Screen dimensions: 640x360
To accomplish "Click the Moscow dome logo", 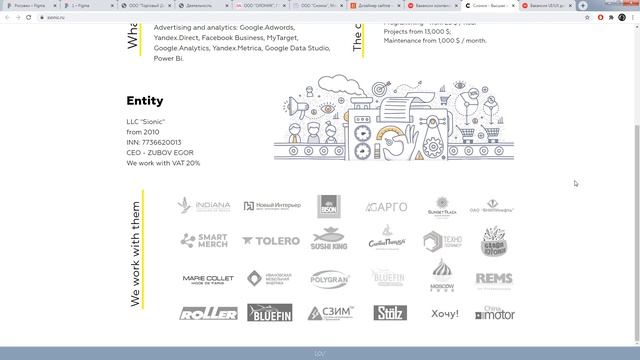I will [442, 275].
